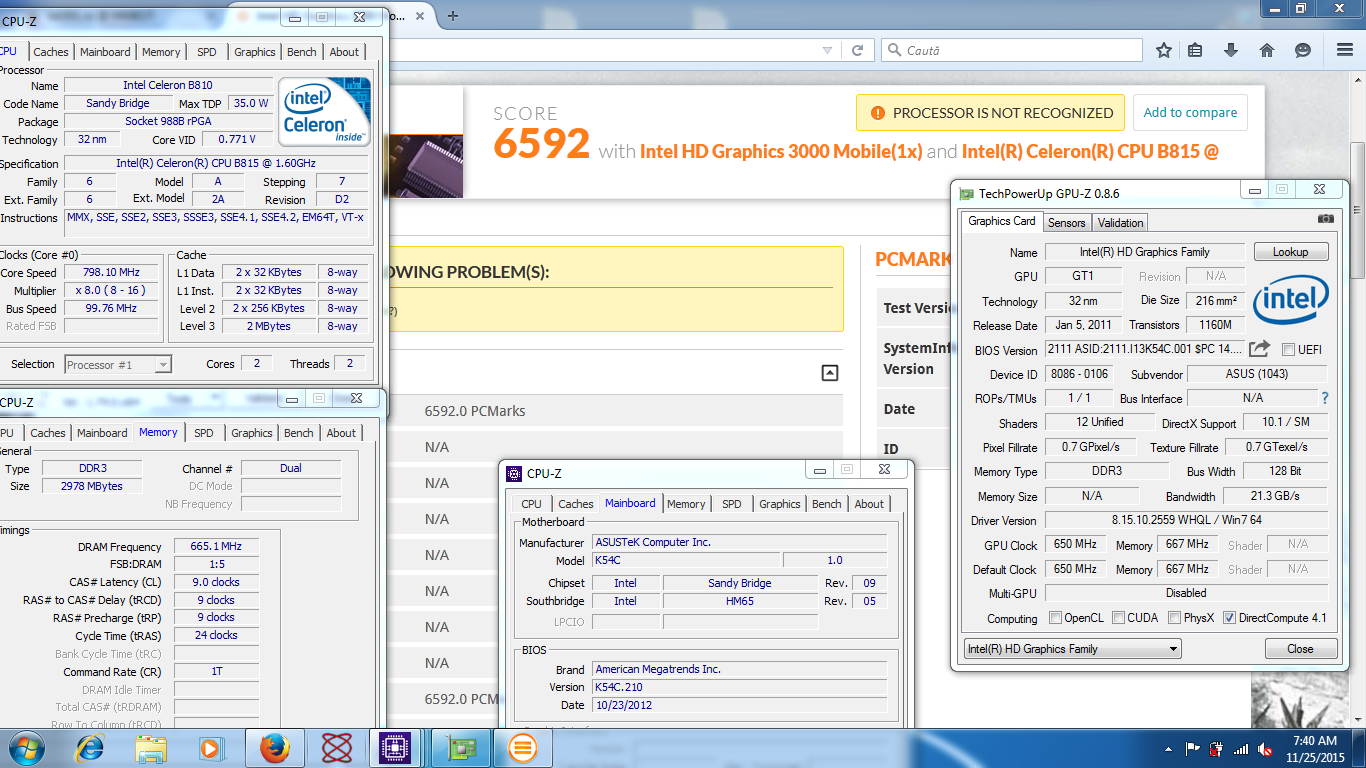Click DRAM Frequency value 665.1 MHz
This screenshot has width=1366, height=768.
click(216, 547)
